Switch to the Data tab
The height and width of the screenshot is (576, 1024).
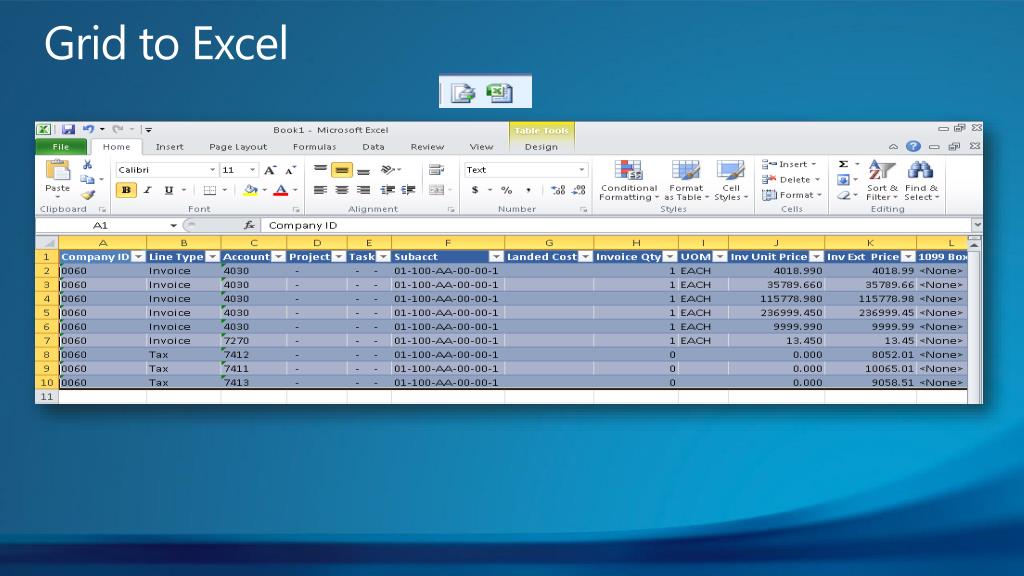point(373,146)
